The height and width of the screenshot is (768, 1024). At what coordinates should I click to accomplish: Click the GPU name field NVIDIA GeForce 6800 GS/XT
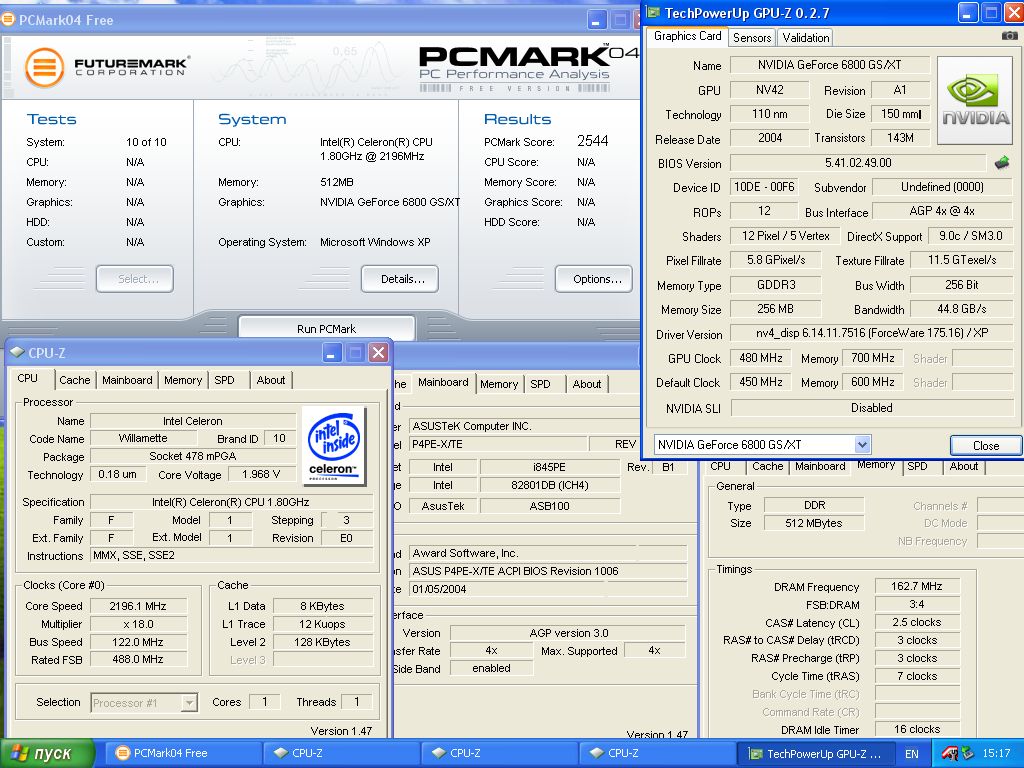point(829,65)
